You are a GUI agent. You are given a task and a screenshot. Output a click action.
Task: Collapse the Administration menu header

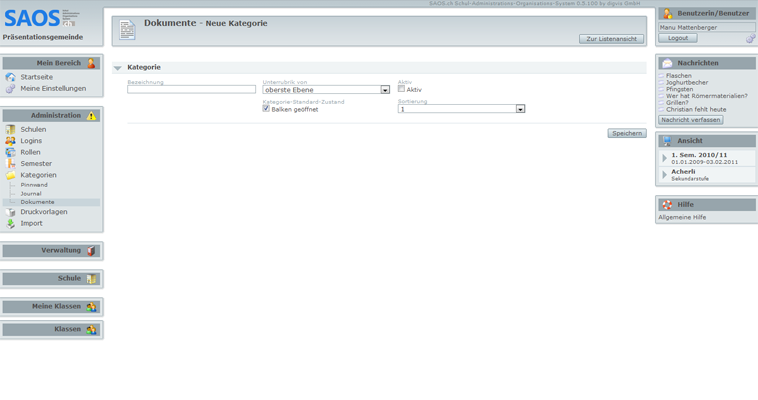point(52,116)
